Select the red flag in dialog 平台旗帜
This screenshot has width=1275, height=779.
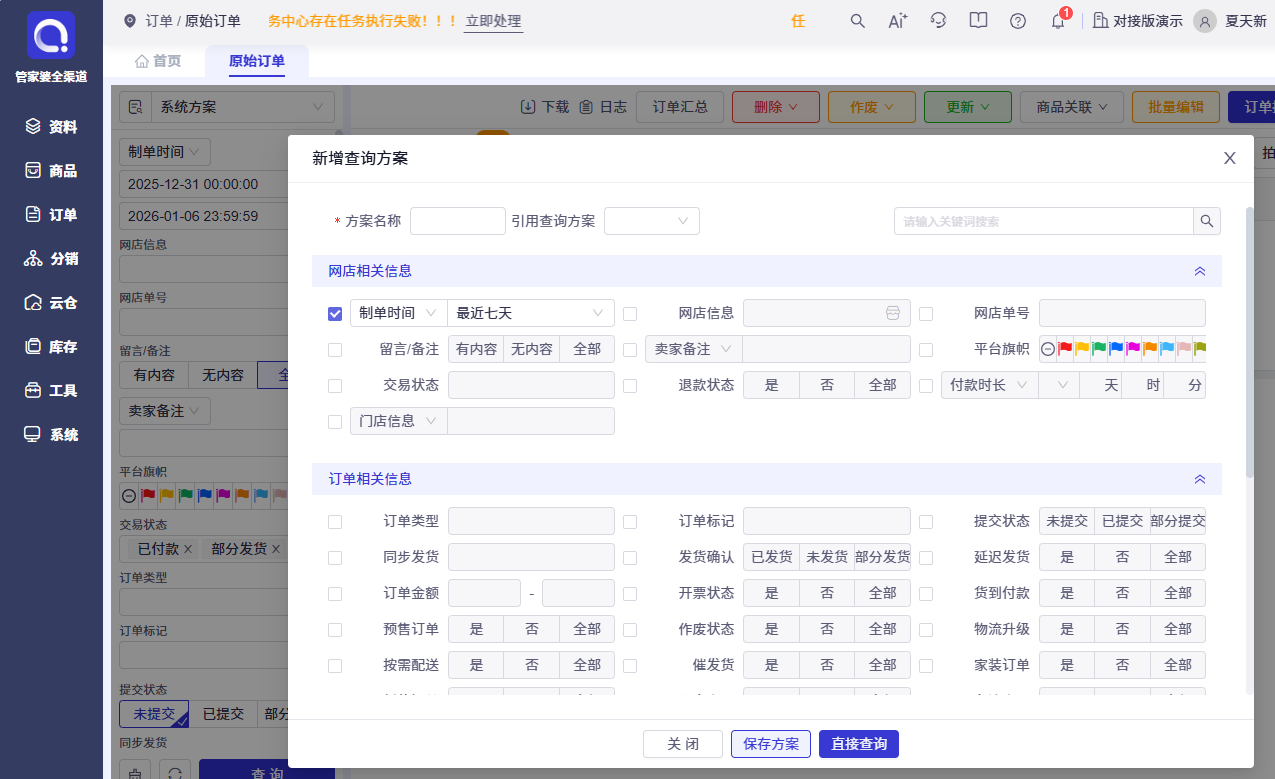click(x=1065, y=349)
